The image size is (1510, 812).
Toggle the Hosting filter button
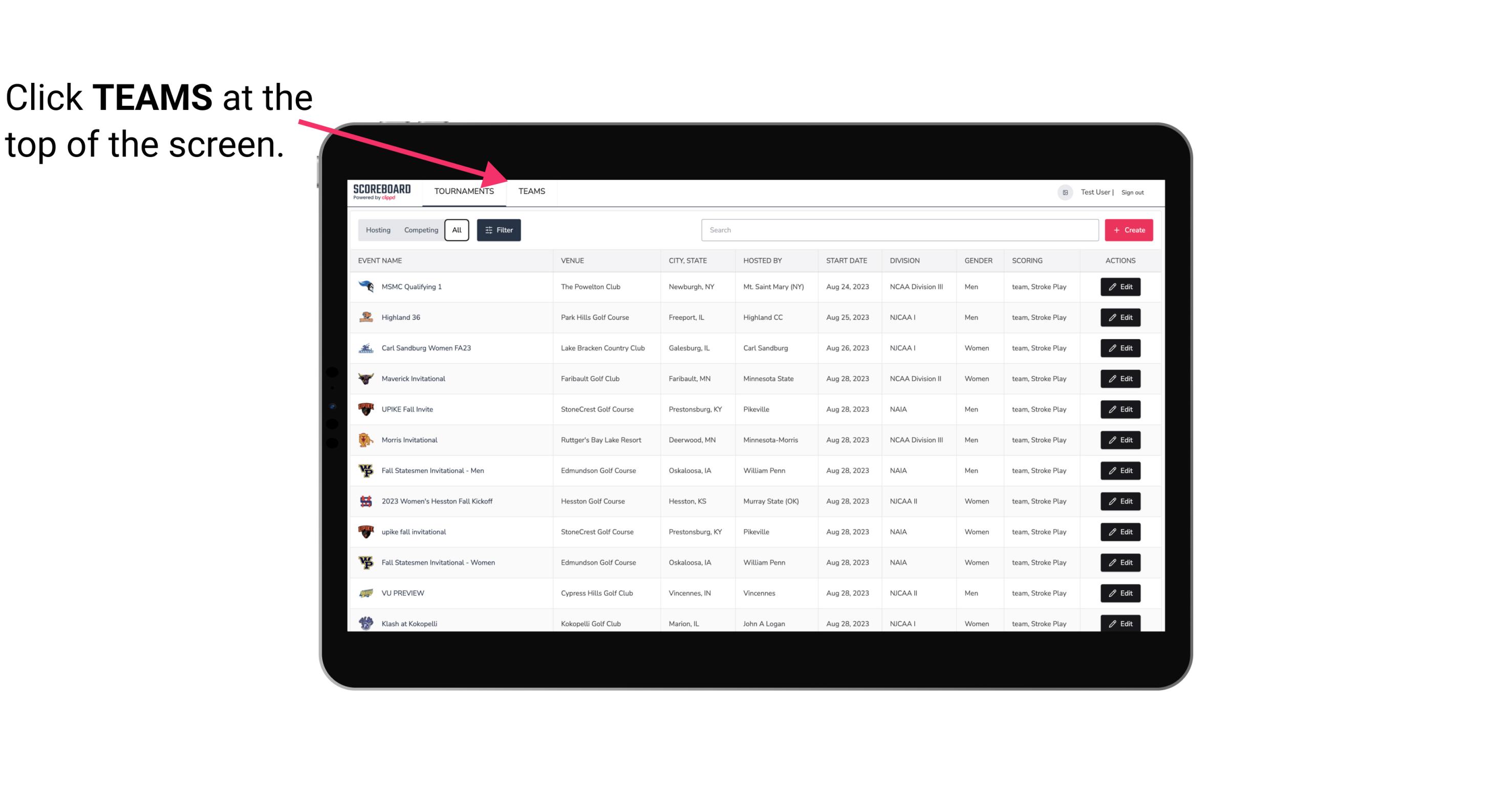coord(377,229)
